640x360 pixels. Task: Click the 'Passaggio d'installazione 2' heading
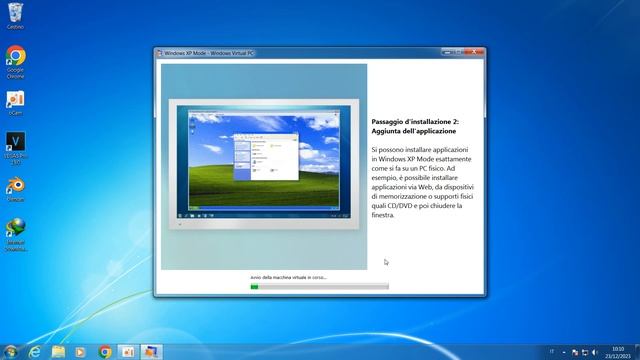[x=415, y=126]
